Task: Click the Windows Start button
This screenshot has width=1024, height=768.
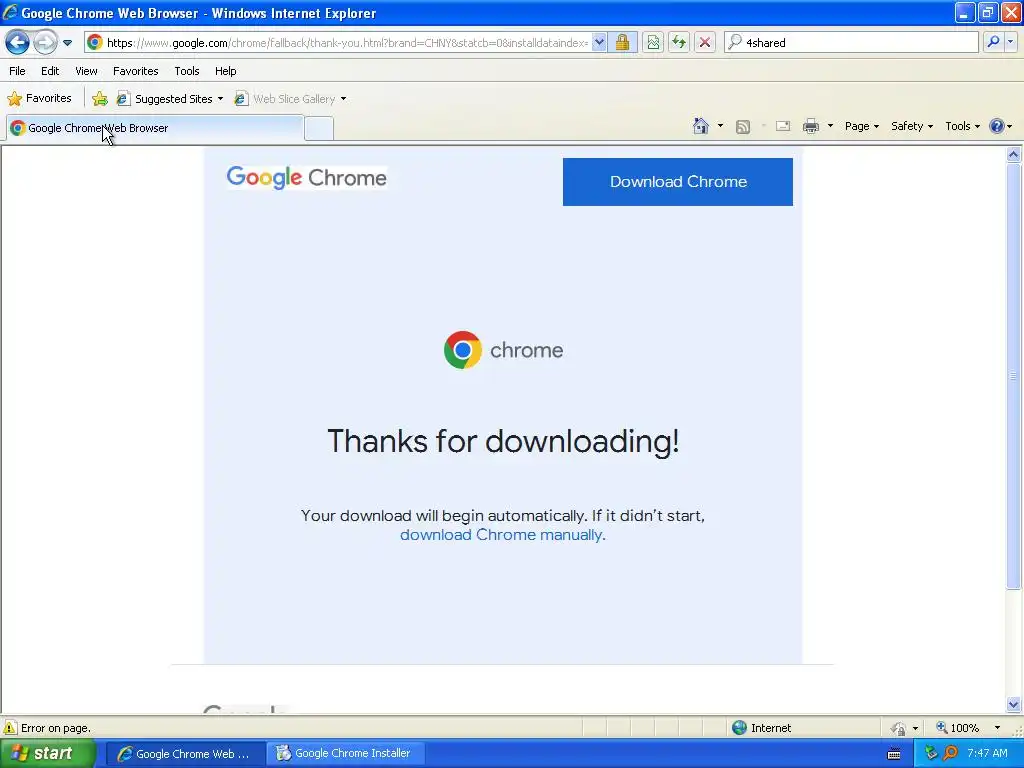Action: click(x=47, y=754)
